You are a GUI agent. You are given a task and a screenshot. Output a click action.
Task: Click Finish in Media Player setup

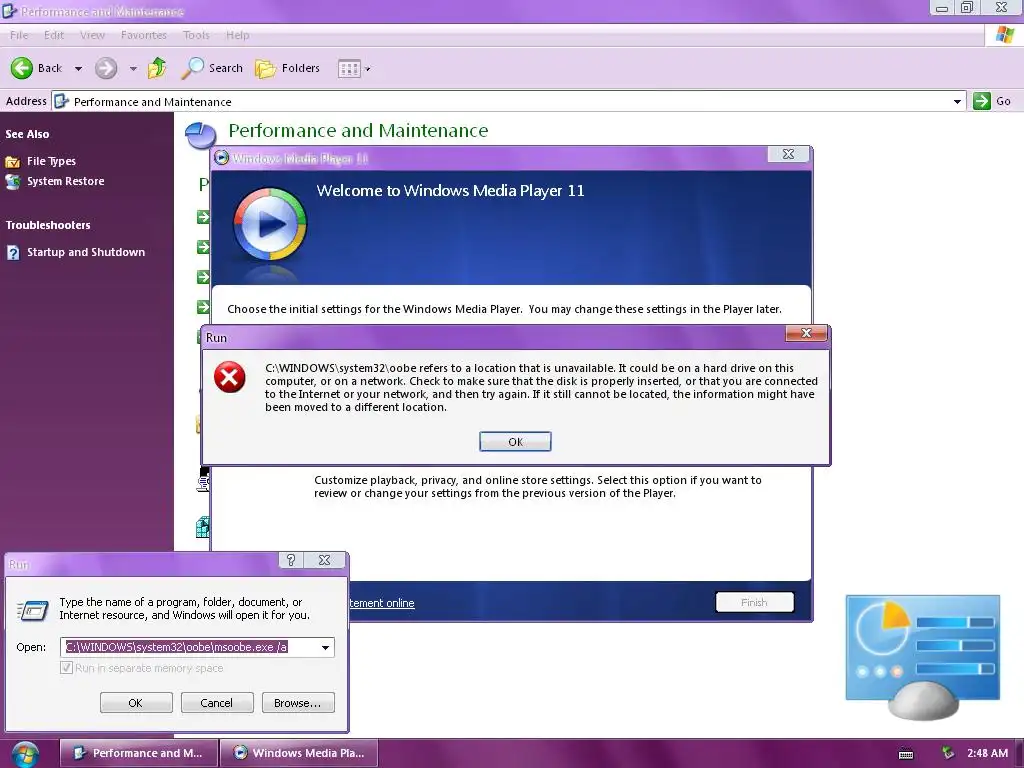click(754, 602)
